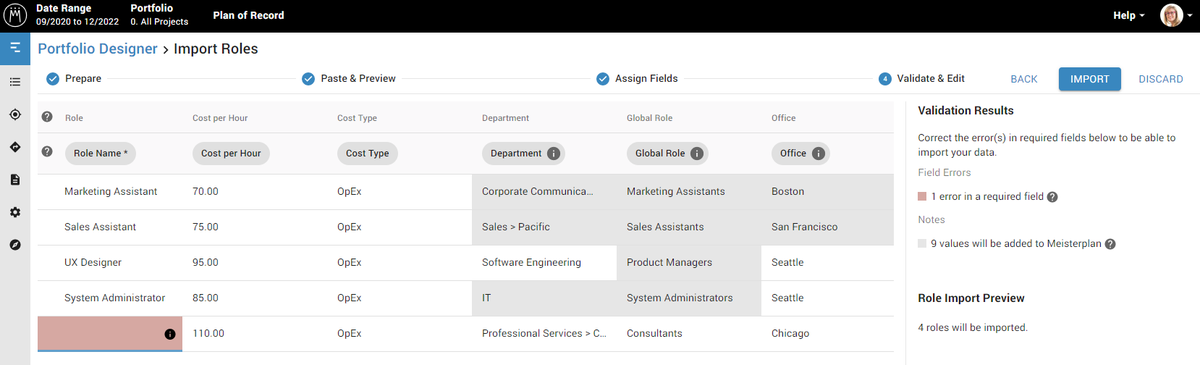1200x365 pixels.
Task: Click the Sales Assistant role cell
Action: (110, 227)
